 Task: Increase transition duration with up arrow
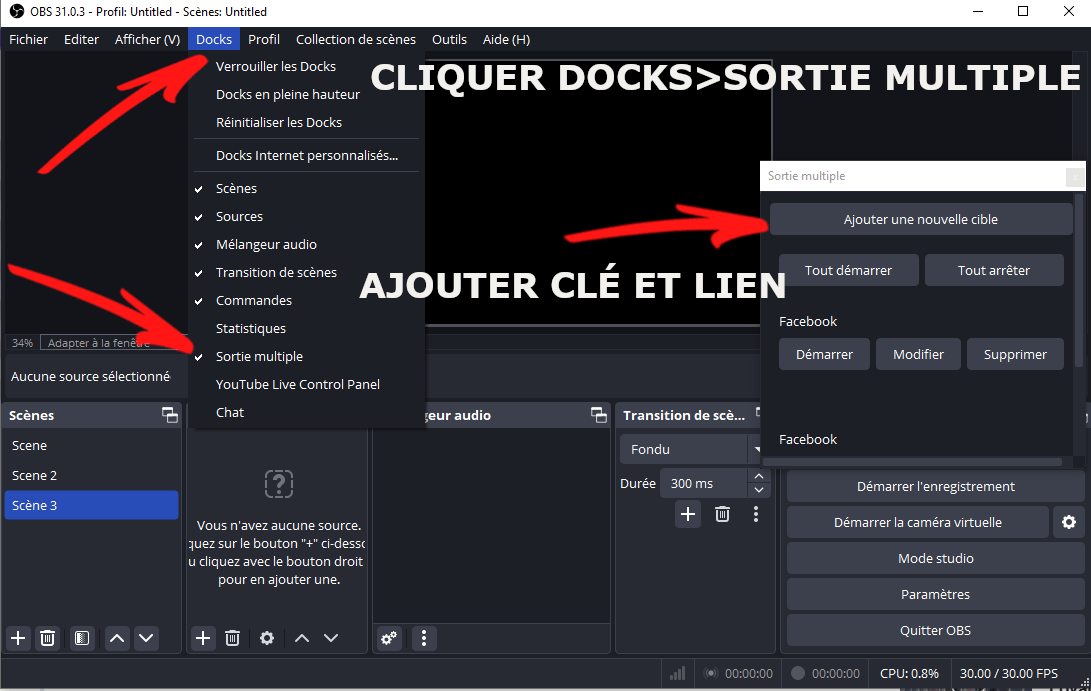759,477
